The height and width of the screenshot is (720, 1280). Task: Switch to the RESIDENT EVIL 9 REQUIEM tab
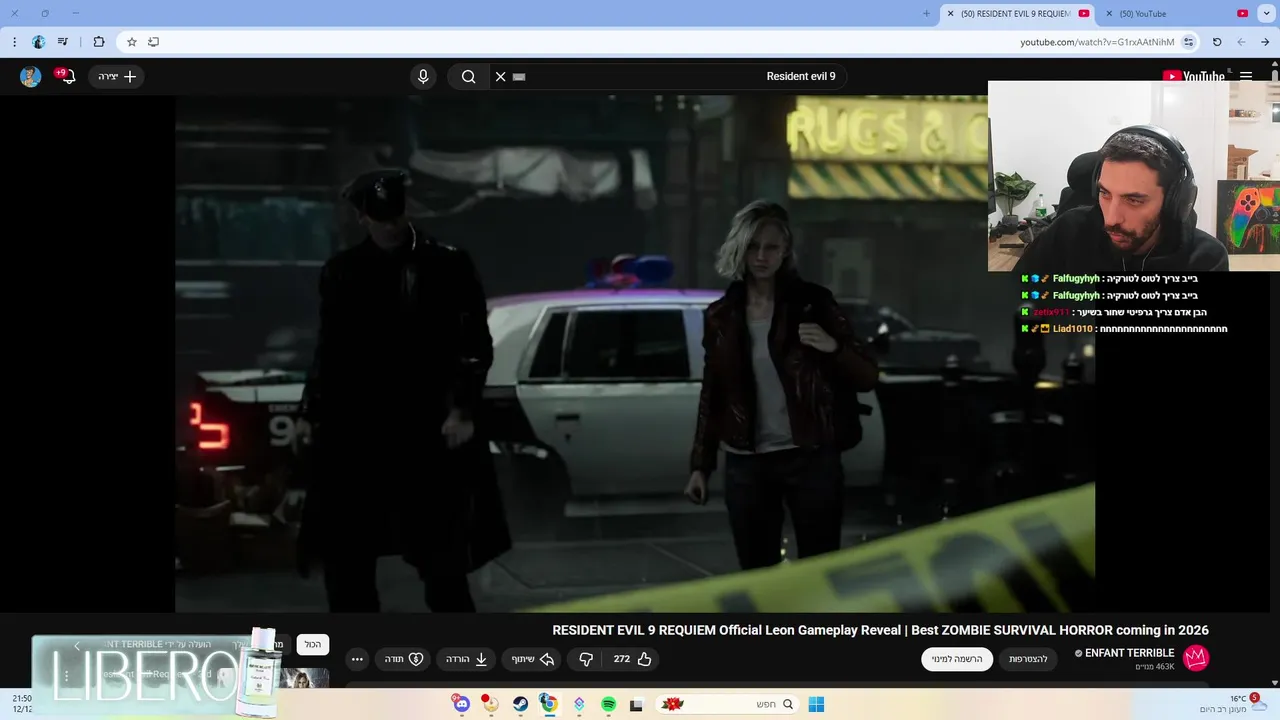click(x=1017, y=14)
